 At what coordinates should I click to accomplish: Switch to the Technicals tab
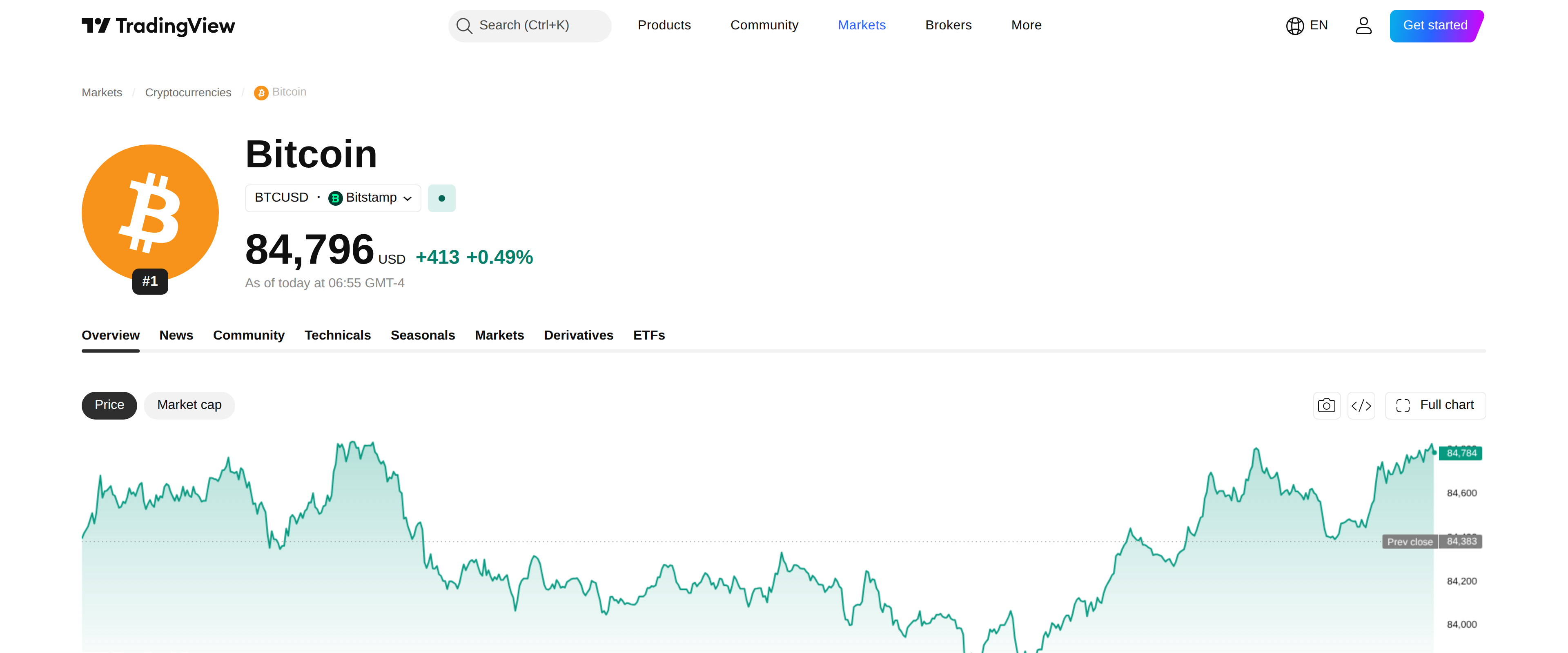338,335
